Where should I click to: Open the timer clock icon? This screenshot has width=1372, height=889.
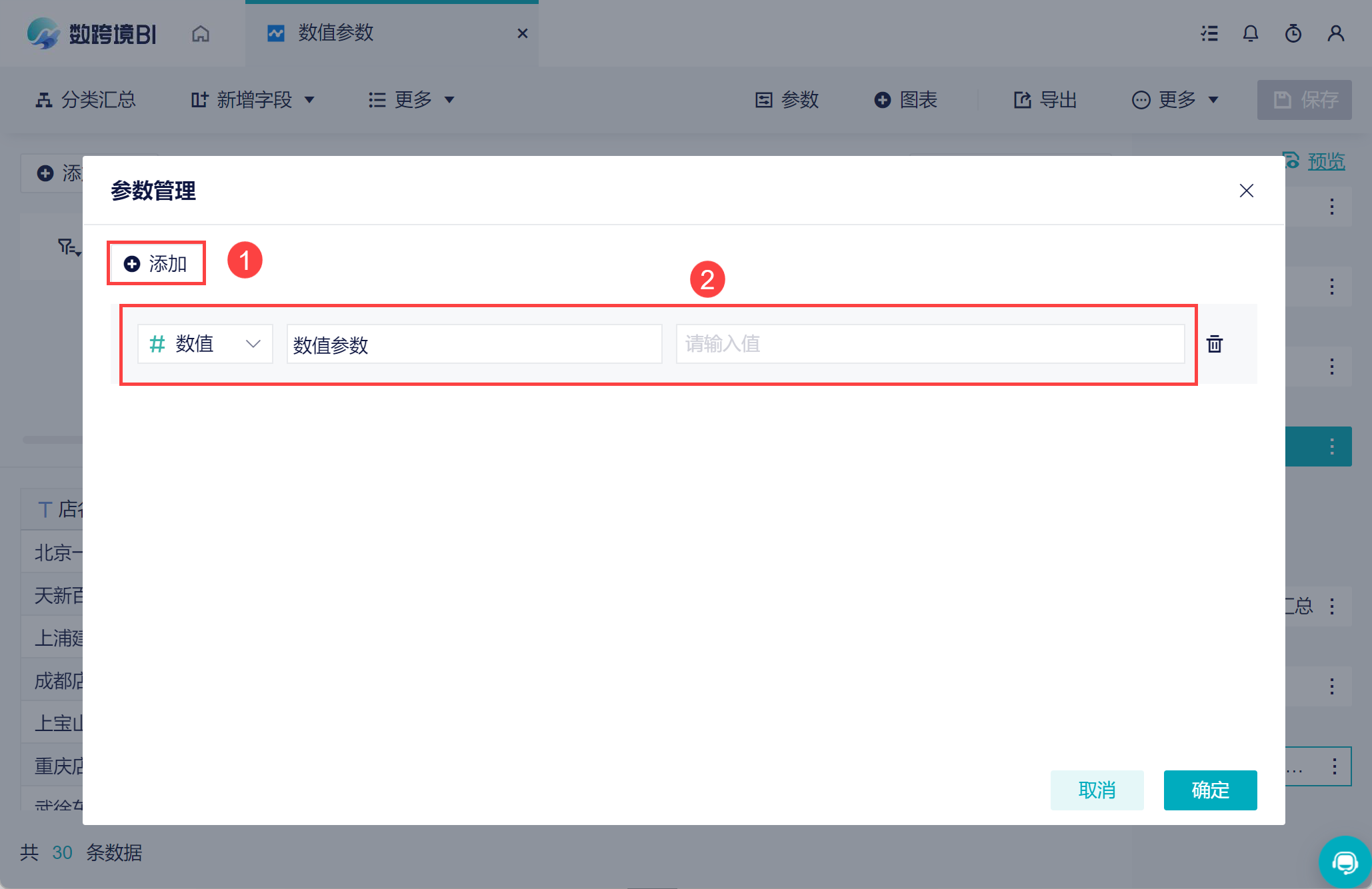[x=1293, y=33]
